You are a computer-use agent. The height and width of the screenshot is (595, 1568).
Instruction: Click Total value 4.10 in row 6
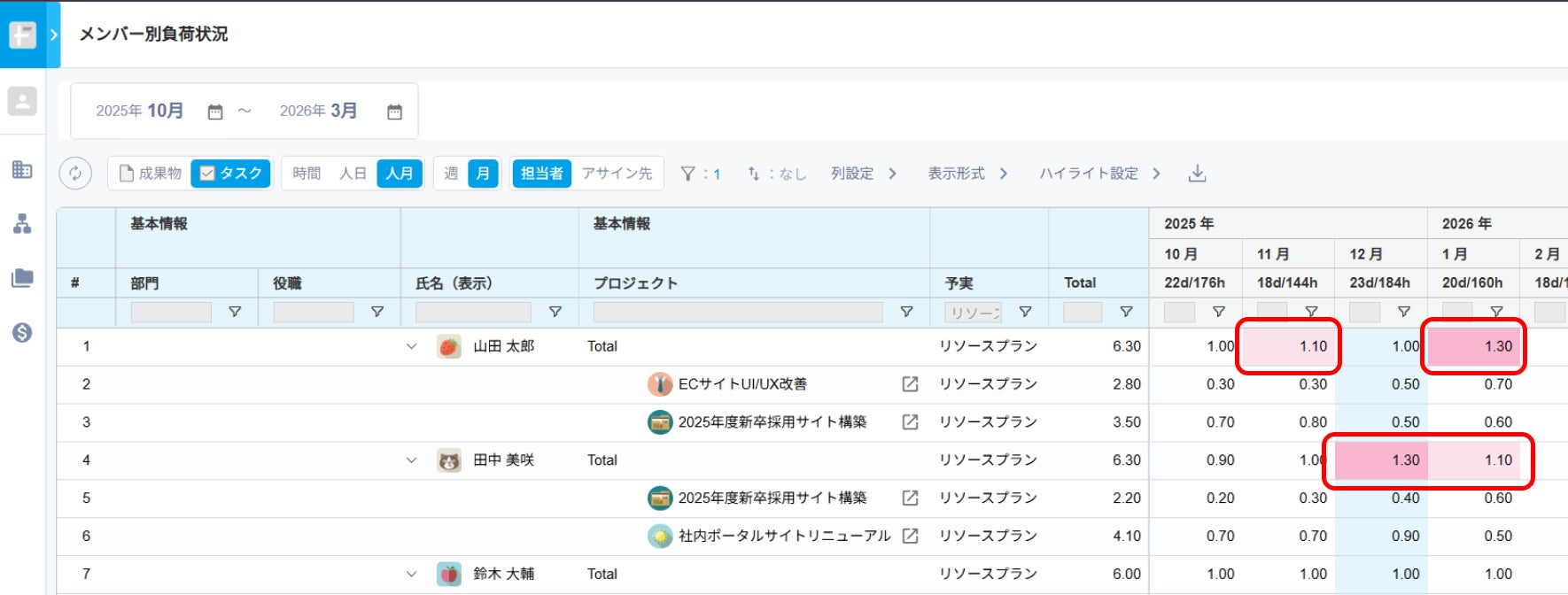pyautogui.click(x=1127, y=536)
